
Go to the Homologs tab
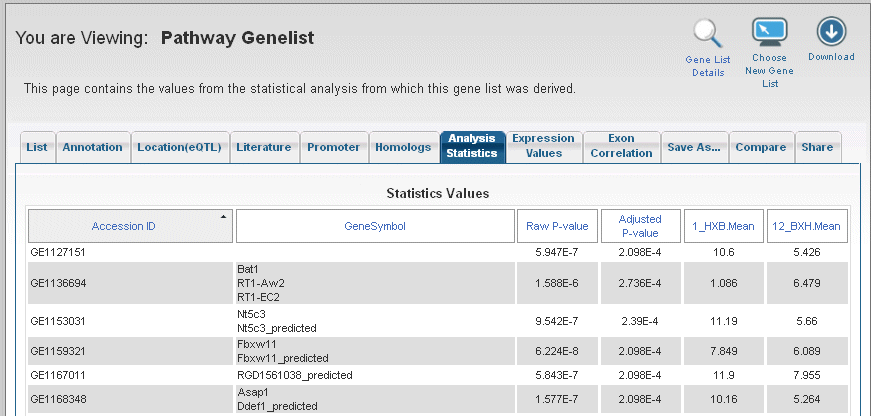(x=403, y=147)
